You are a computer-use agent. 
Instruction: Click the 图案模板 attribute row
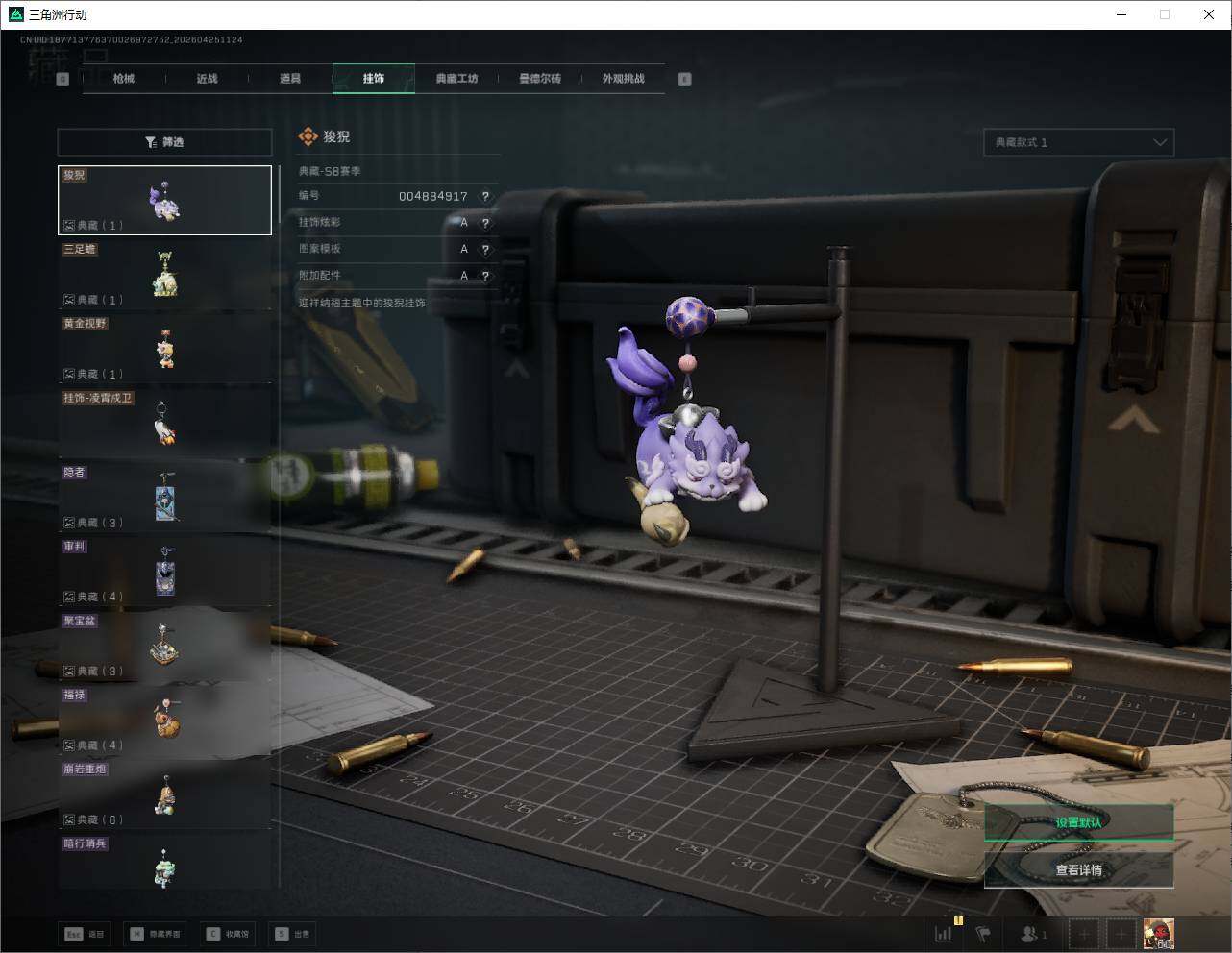[x=398, y=249]
